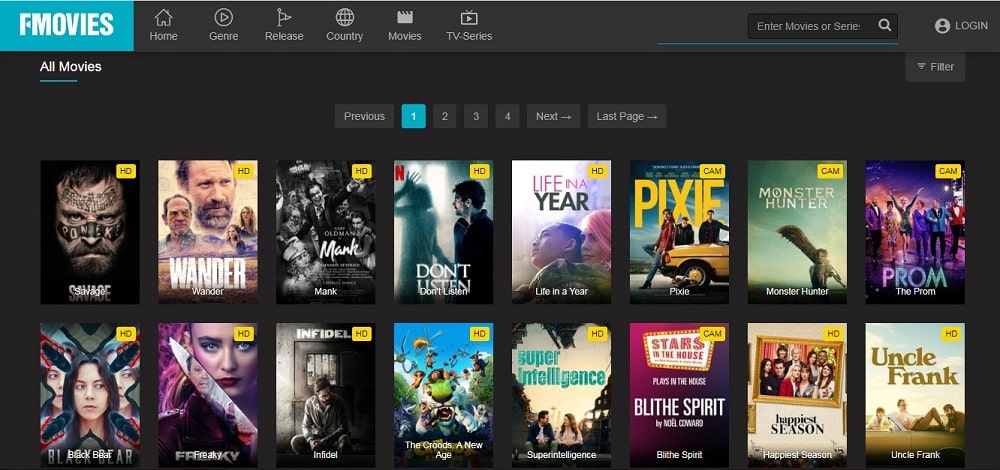Click the user avatar icon beside LOGIN

point(942,26)
